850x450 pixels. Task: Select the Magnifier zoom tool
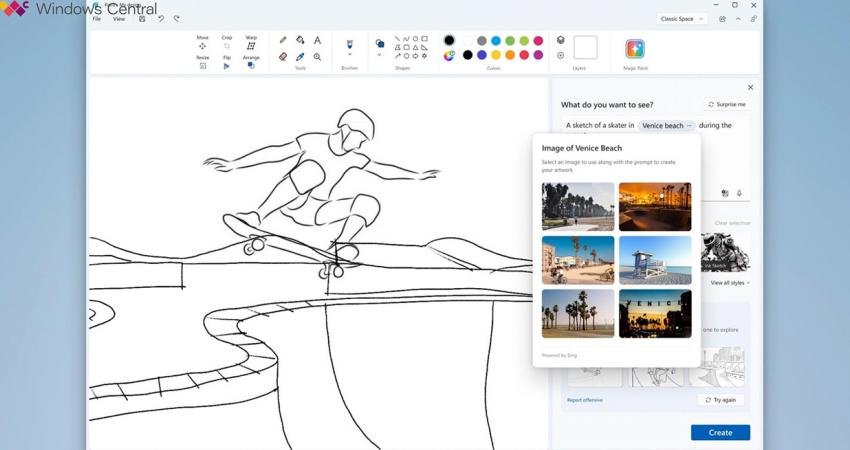[x=317, y=56]
